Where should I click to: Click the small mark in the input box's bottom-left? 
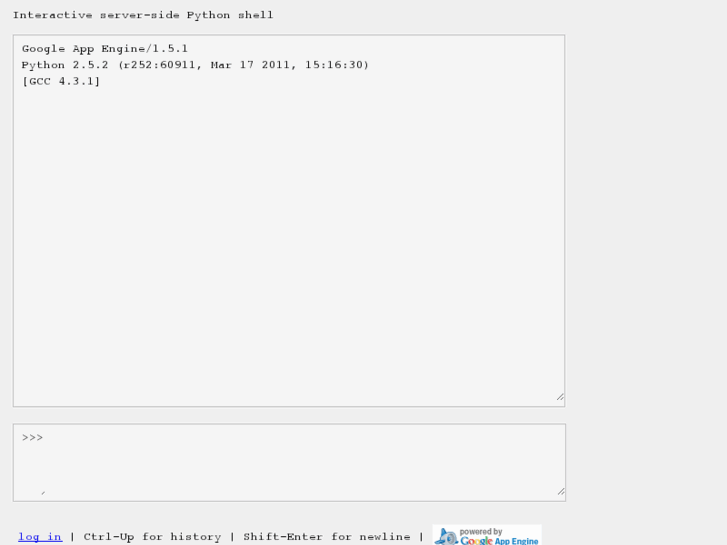click(43, 492)
